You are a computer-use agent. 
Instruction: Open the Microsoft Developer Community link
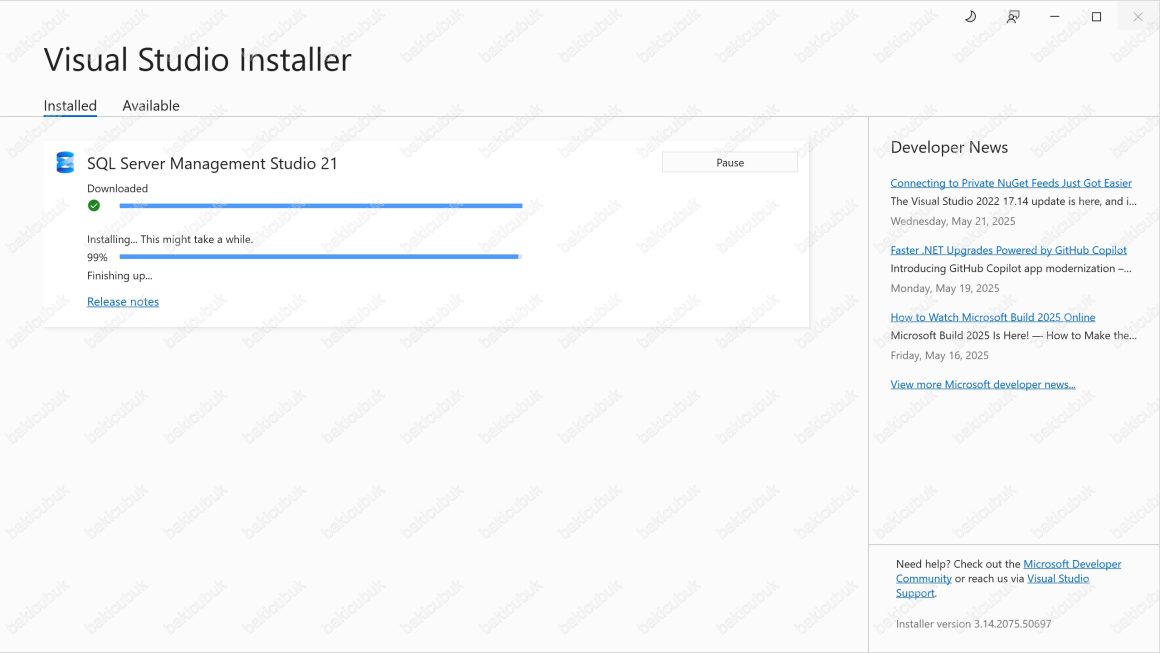[x=1072, y=563]
